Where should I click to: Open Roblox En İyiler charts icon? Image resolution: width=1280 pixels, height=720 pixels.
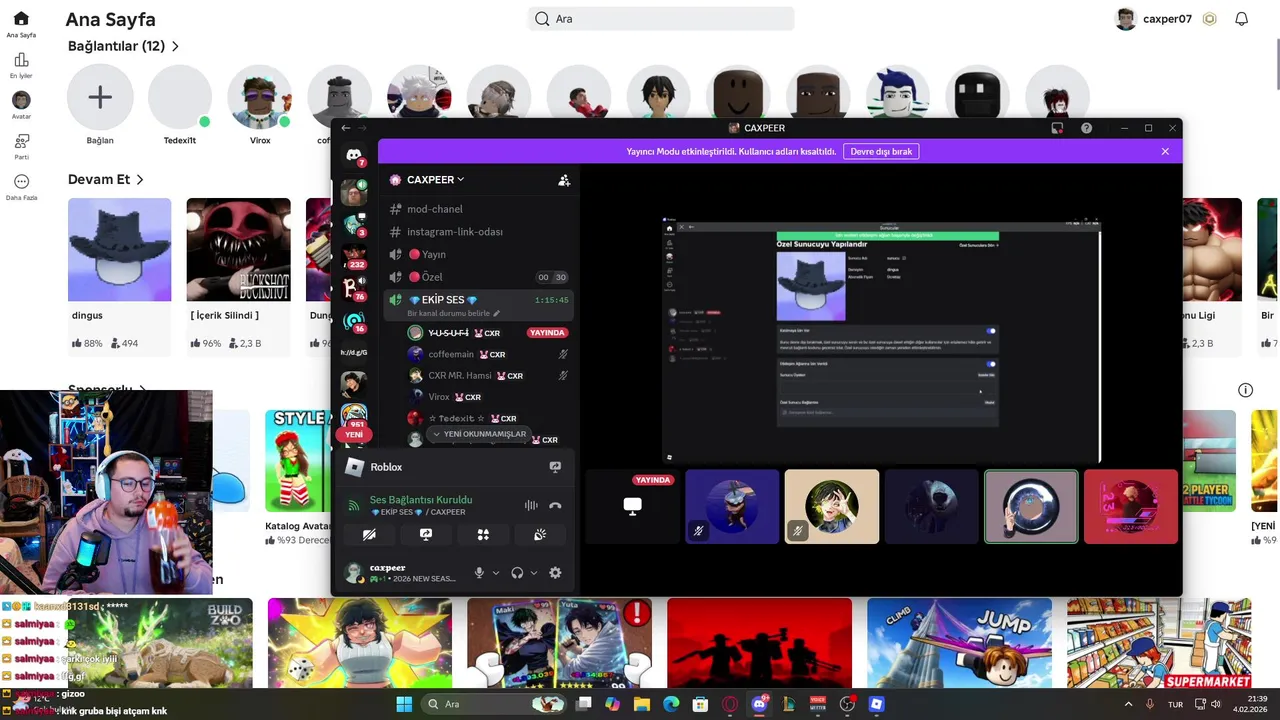coord(21,60)
